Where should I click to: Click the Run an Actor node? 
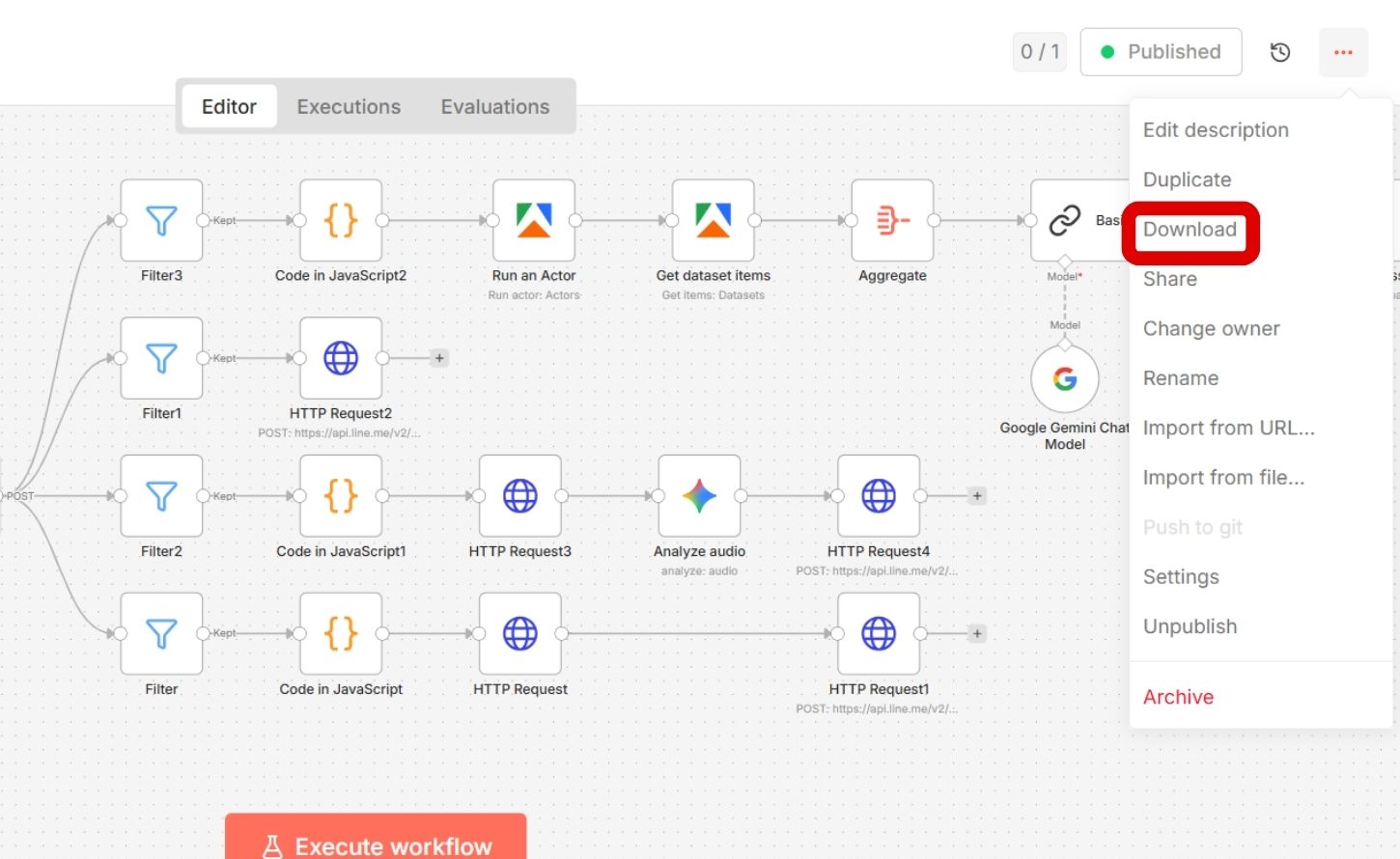[x=534, y=221]
